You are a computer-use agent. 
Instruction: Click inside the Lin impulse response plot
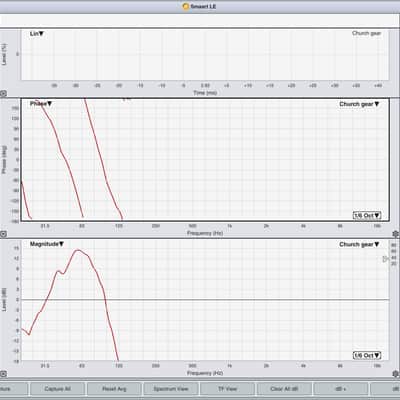pos(205,55)
